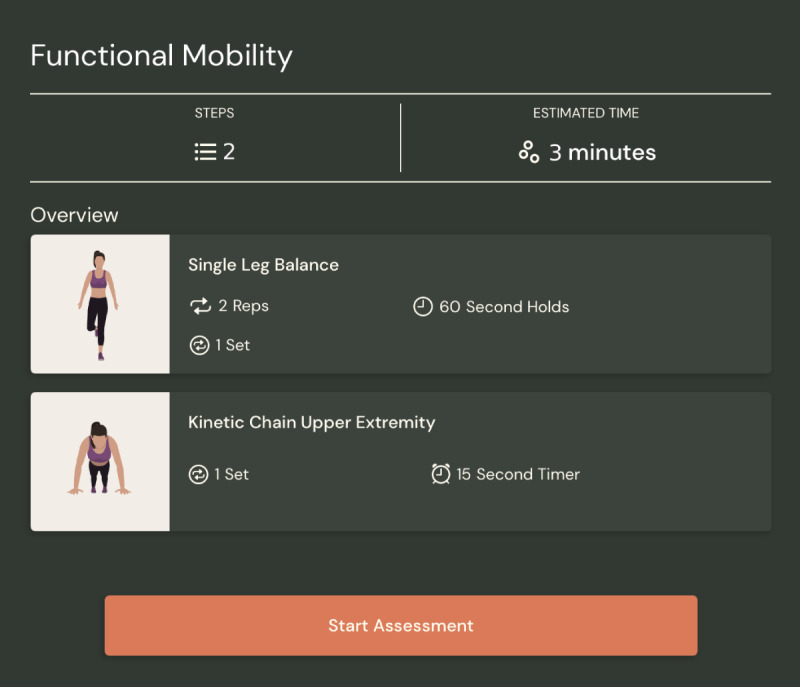Select the Kinetic Chain Upper Extremity title
Image resolution: width=800 pixels, height=687 pixels.
(x=312, y=423)
